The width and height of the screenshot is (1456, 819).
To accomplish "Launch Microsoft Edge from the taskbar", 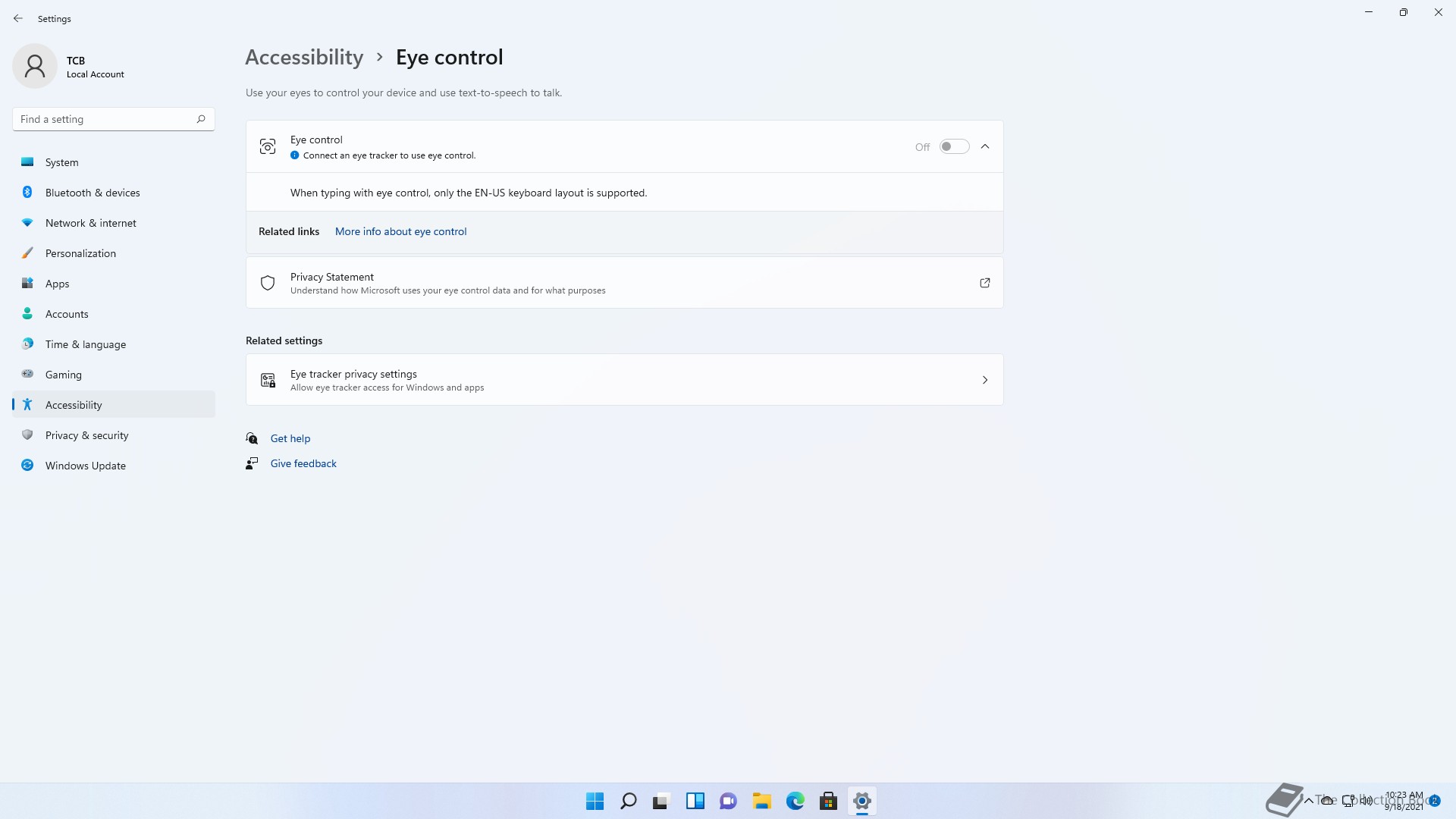I will (x=795, y=801).
